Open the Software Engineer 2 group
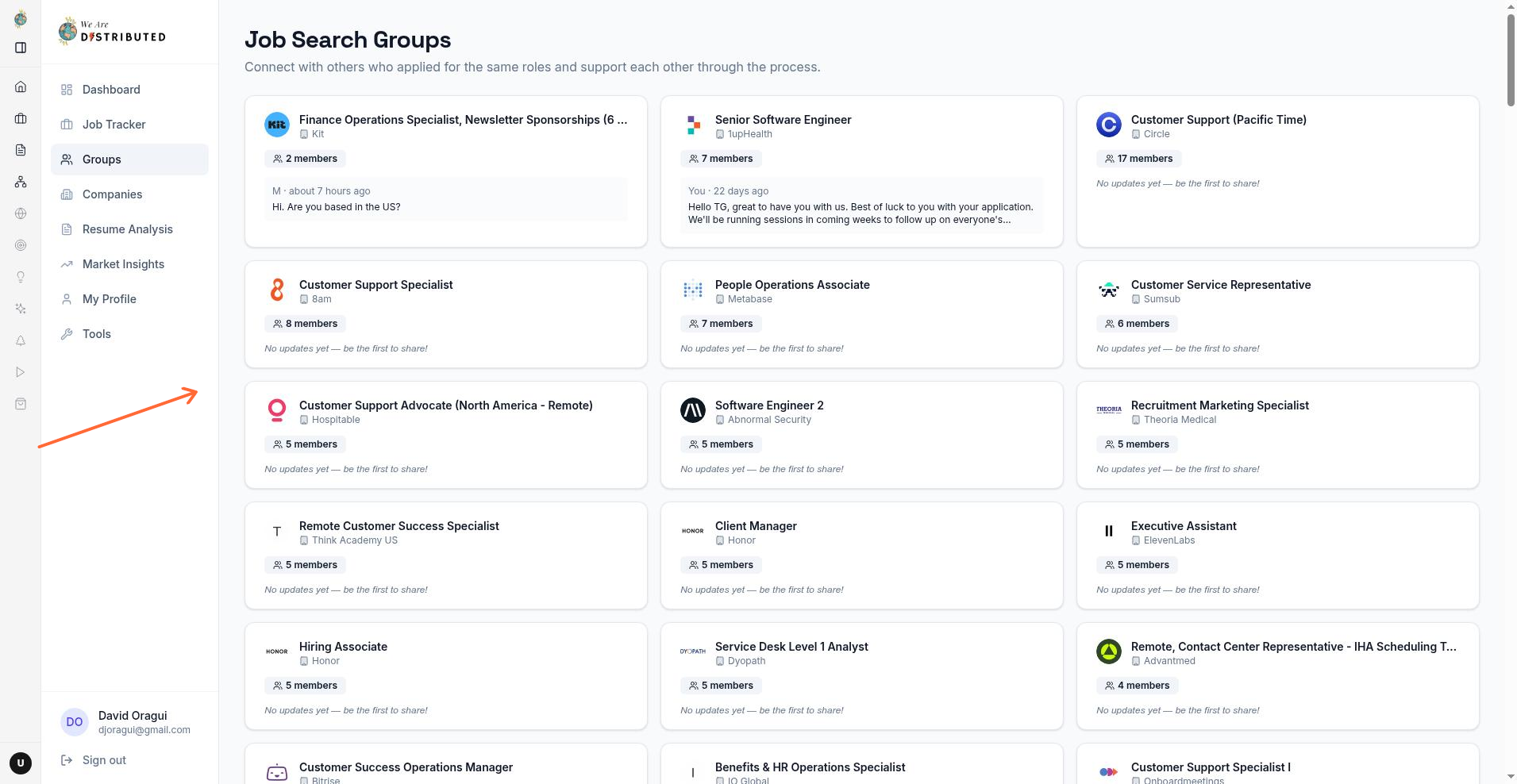 [x=769, y=405]
